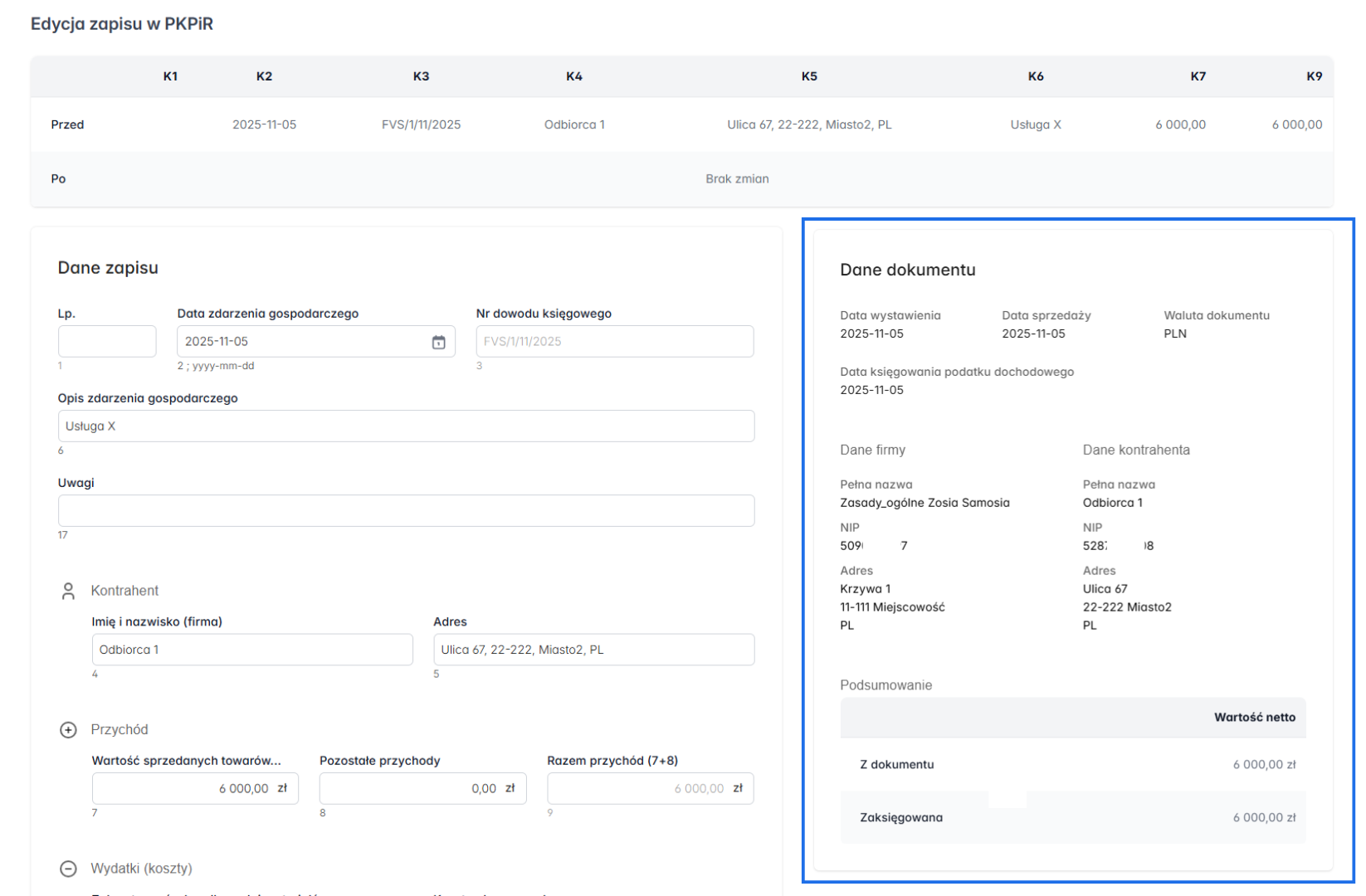
Task: Collapse the Przychód section header
Action: 120,730
